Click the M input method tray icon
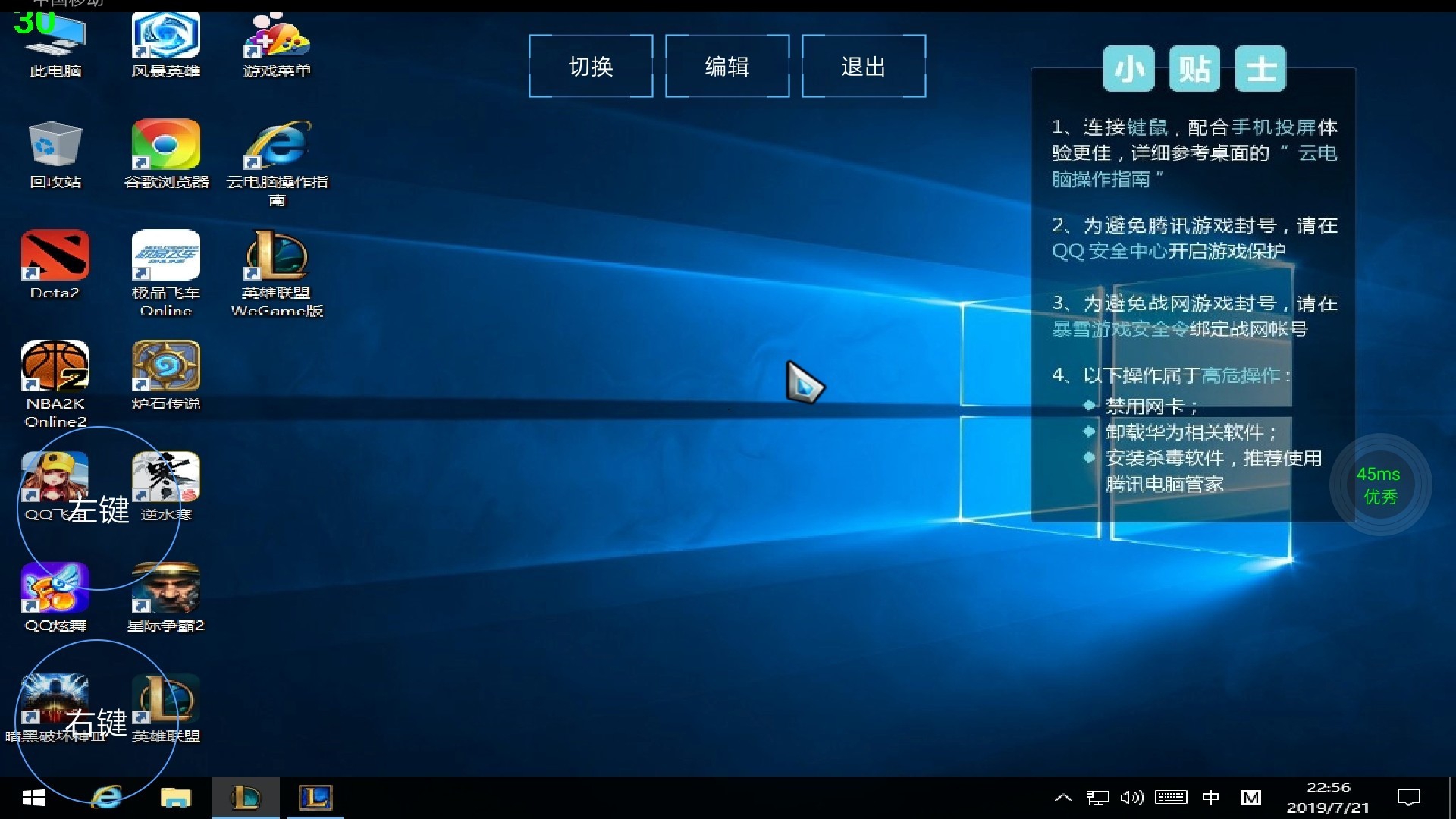This screenshot has height=819, width=1456. tap(1251, 798)
